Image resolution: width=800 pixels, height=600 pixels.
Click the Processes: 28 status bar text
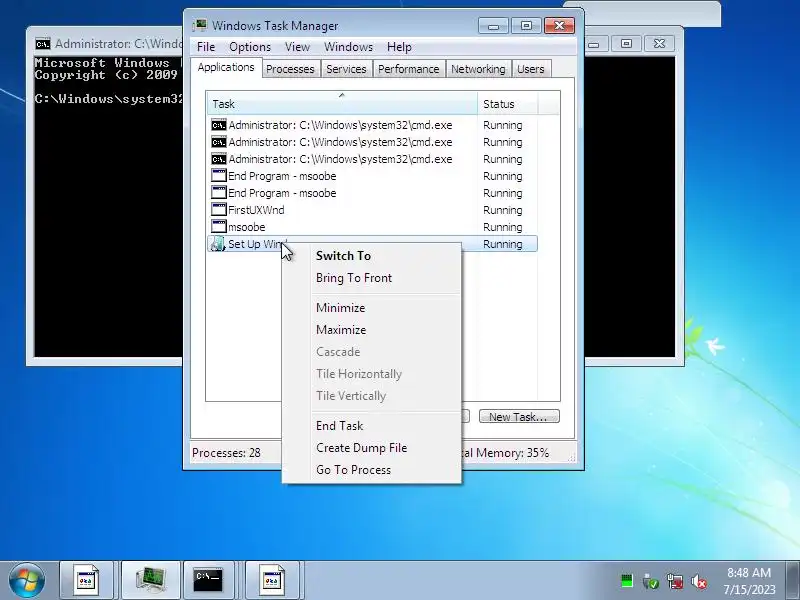(226, 453)
